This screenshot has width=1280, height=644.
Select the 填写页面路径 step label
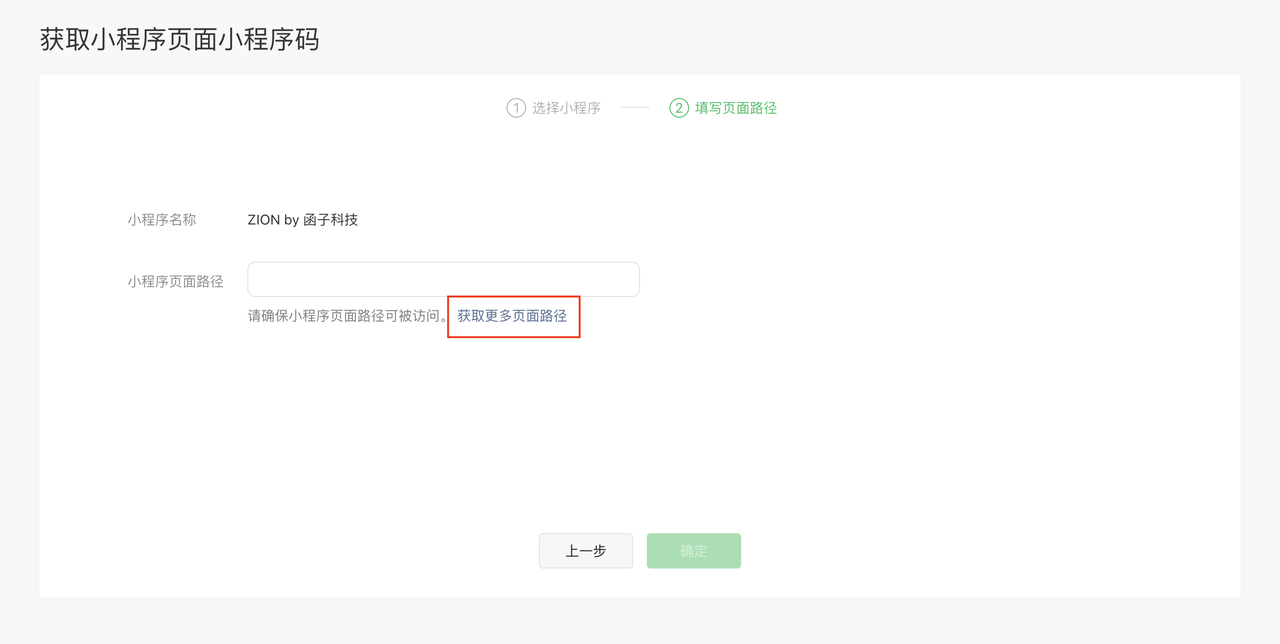tap(736, 108)
